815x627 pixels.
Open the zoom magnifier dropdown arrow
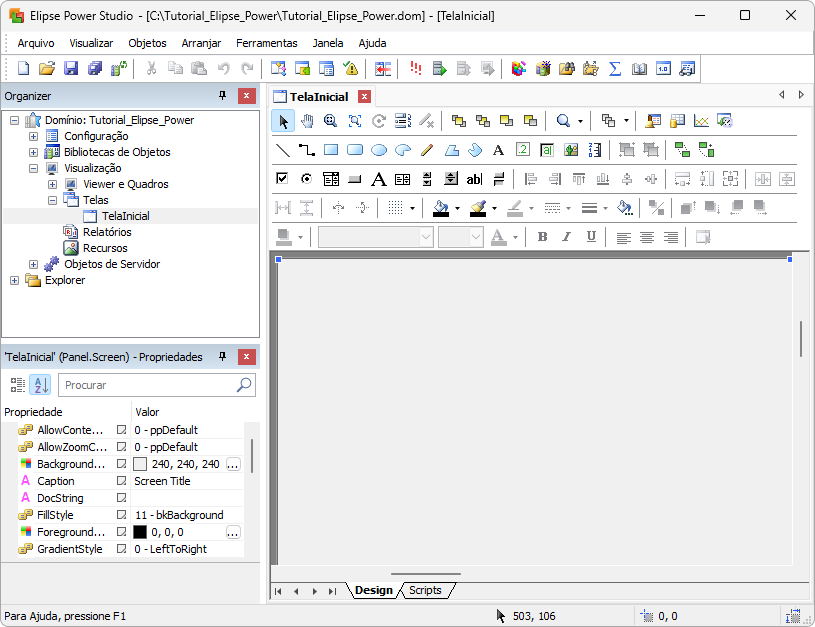(580, 121)
